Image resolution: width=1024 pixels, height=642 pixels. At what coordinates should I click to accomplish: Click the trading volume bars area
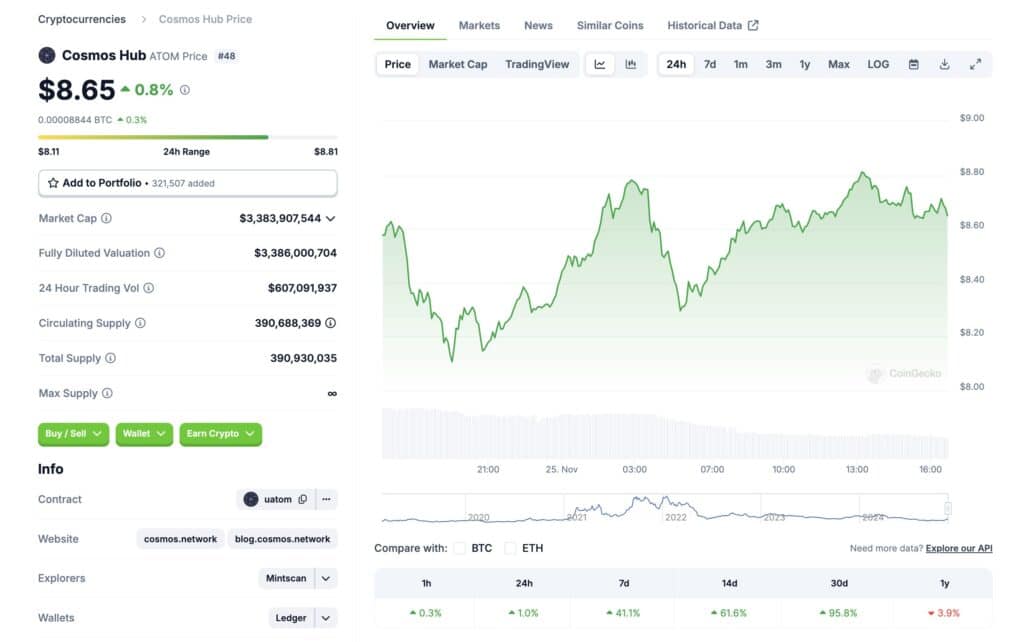coord(665,434)
